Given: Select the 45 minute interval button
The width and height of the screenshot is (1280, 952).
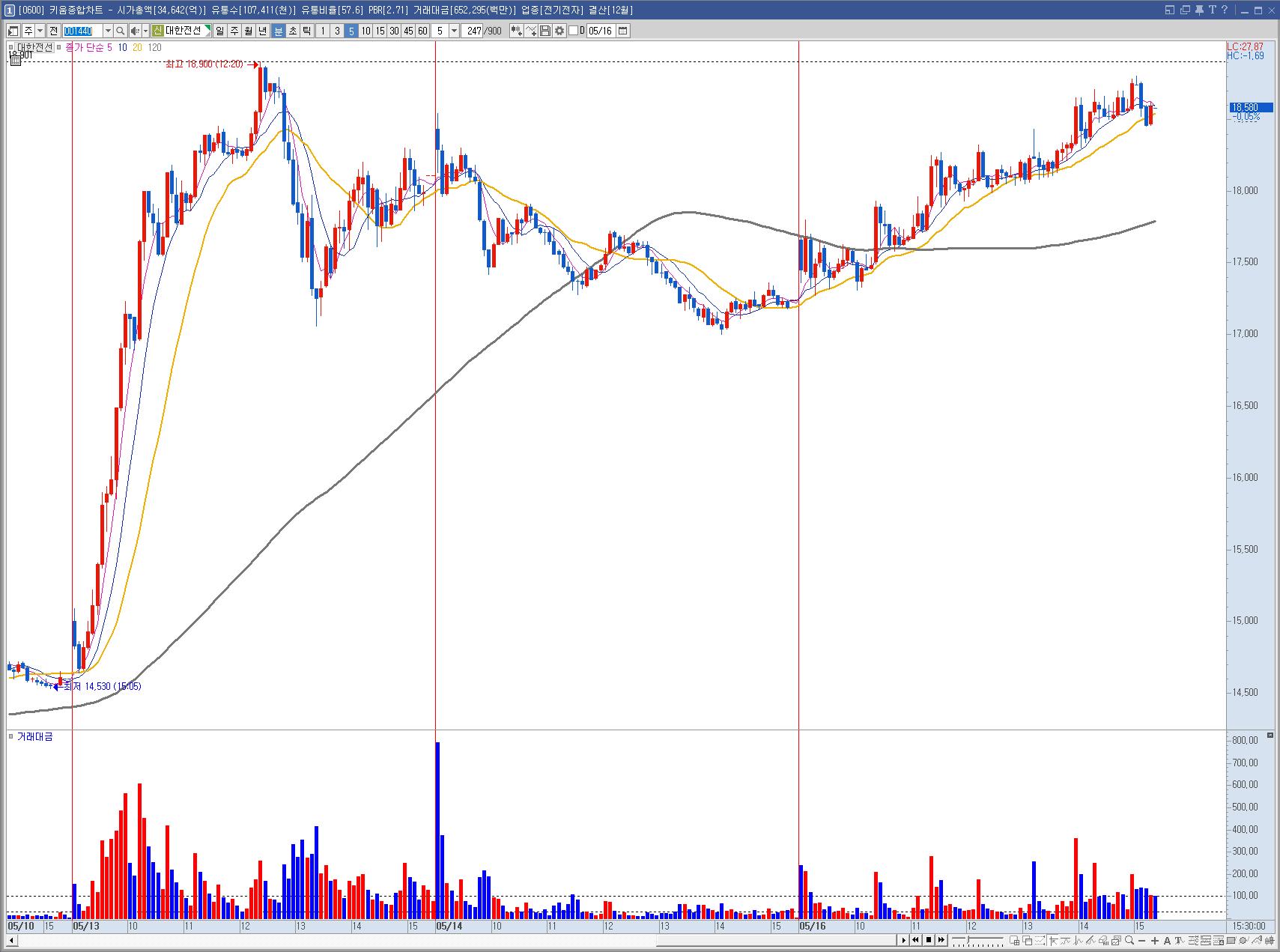Looking at the screenshot, I should point(408,31).
